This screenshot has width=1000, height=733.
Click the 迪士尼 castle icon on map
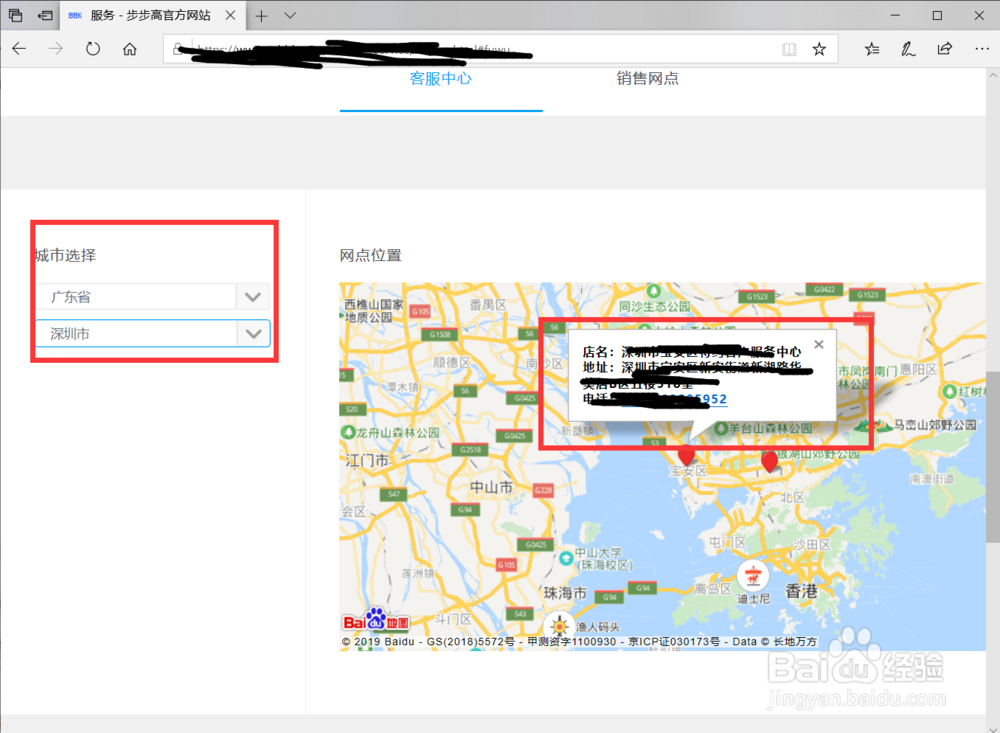753,575
